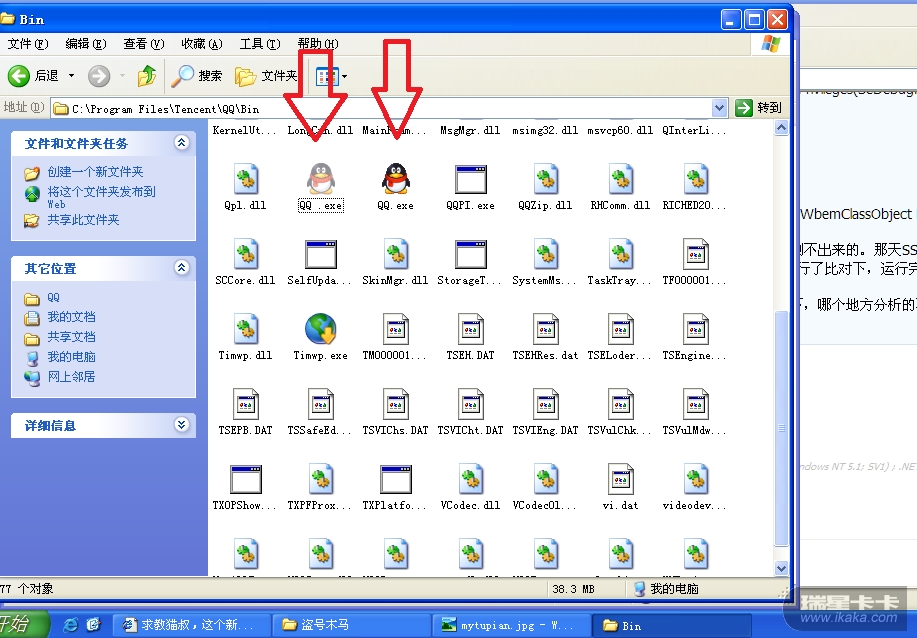This screenshot has height=638, width=917.
Task: Select the SkinMgr.dll file icon
Action: [x=396, y=253]
